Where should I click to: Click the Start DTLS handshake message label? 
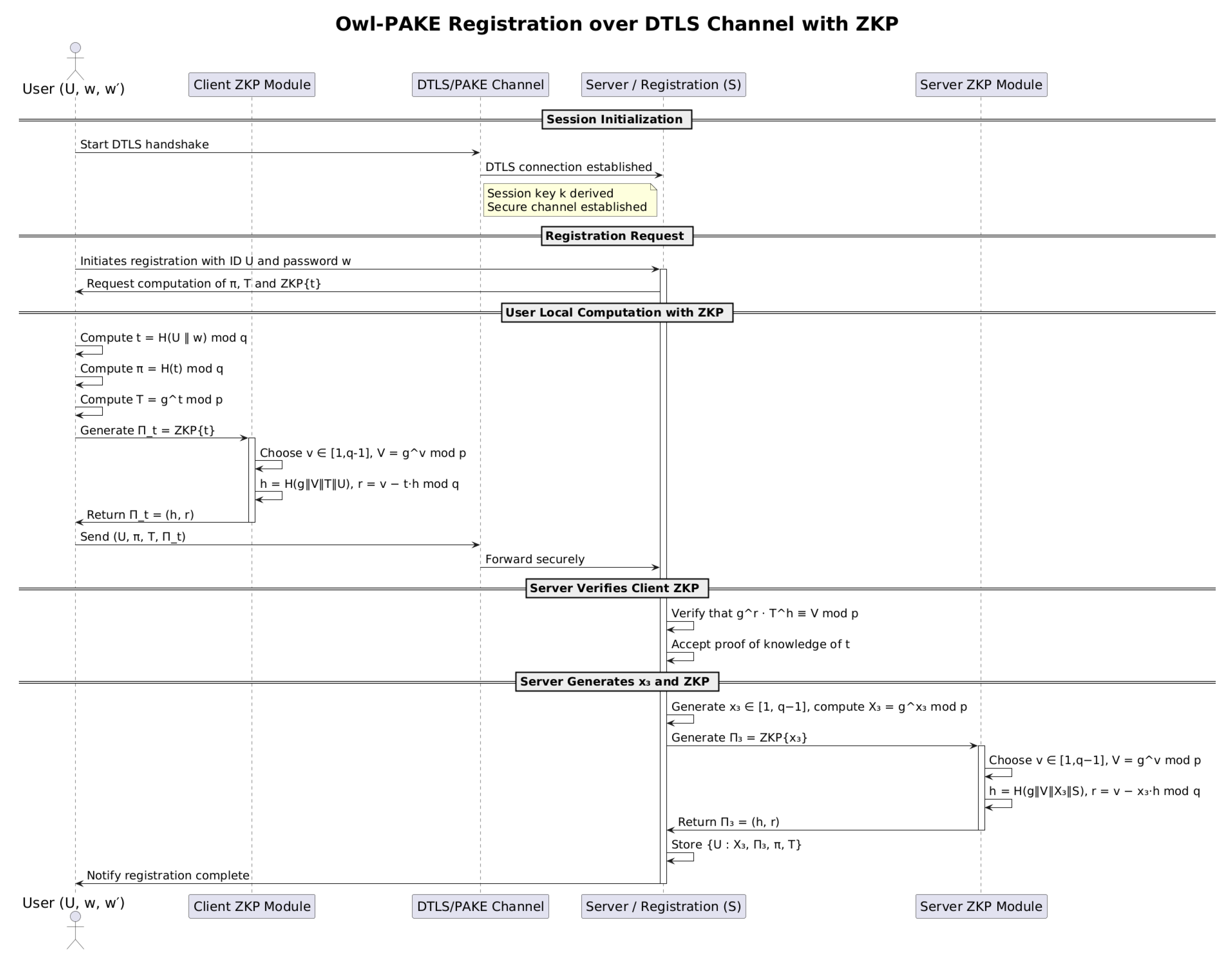pyautogui.click(x=144, y=144)
